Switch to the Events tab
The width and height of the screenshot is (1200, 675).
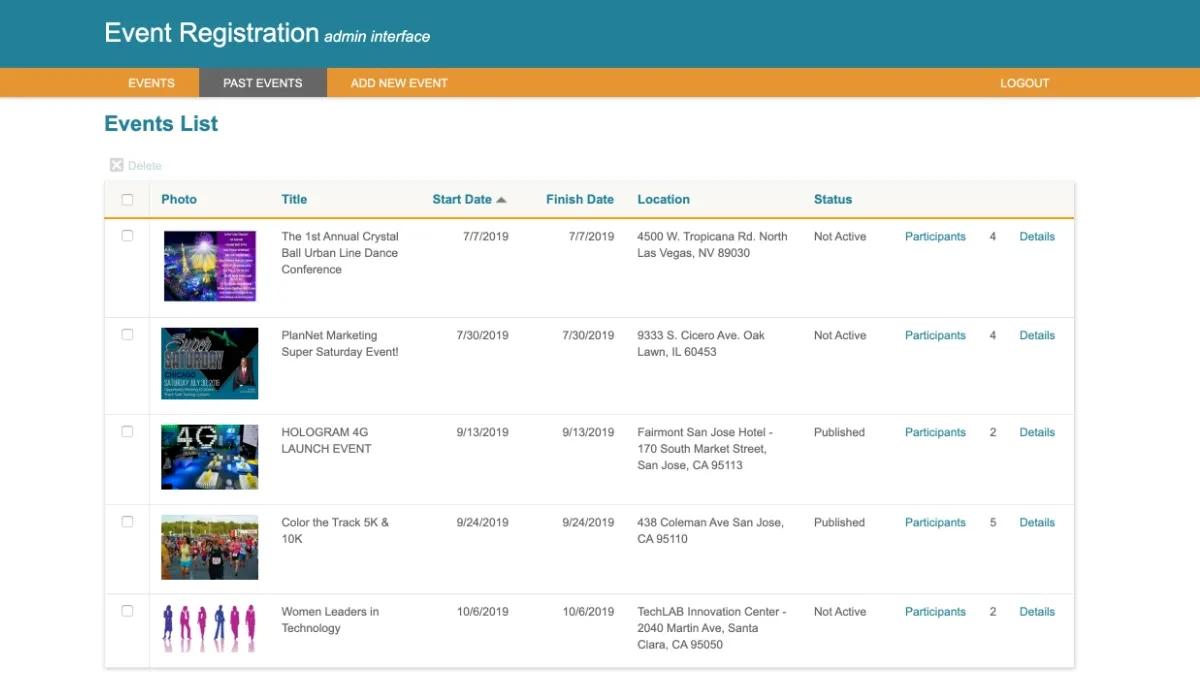(x=151, y=83)
